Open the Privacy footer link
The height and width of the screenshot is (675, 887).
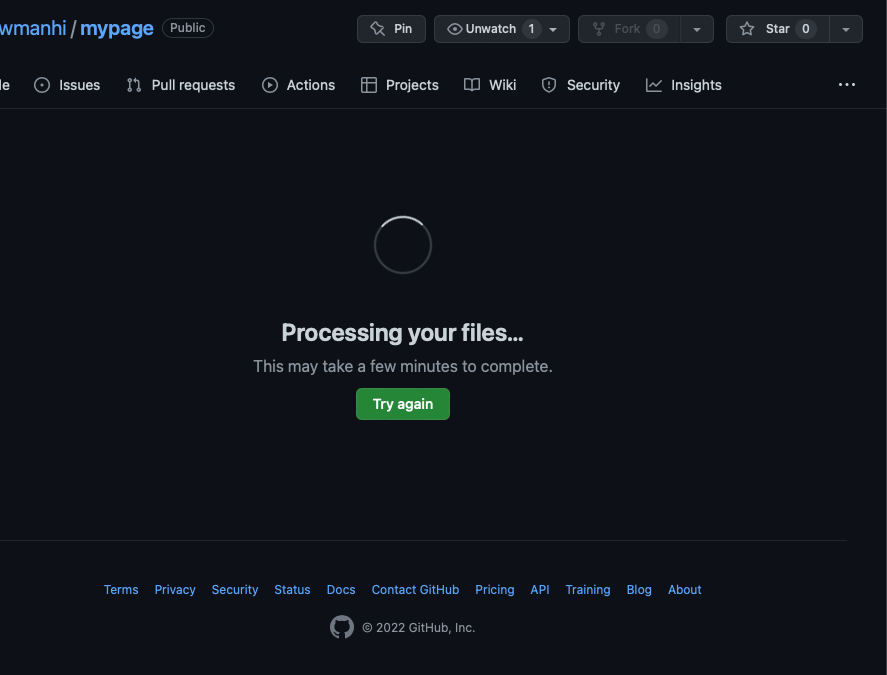(175, 590)
